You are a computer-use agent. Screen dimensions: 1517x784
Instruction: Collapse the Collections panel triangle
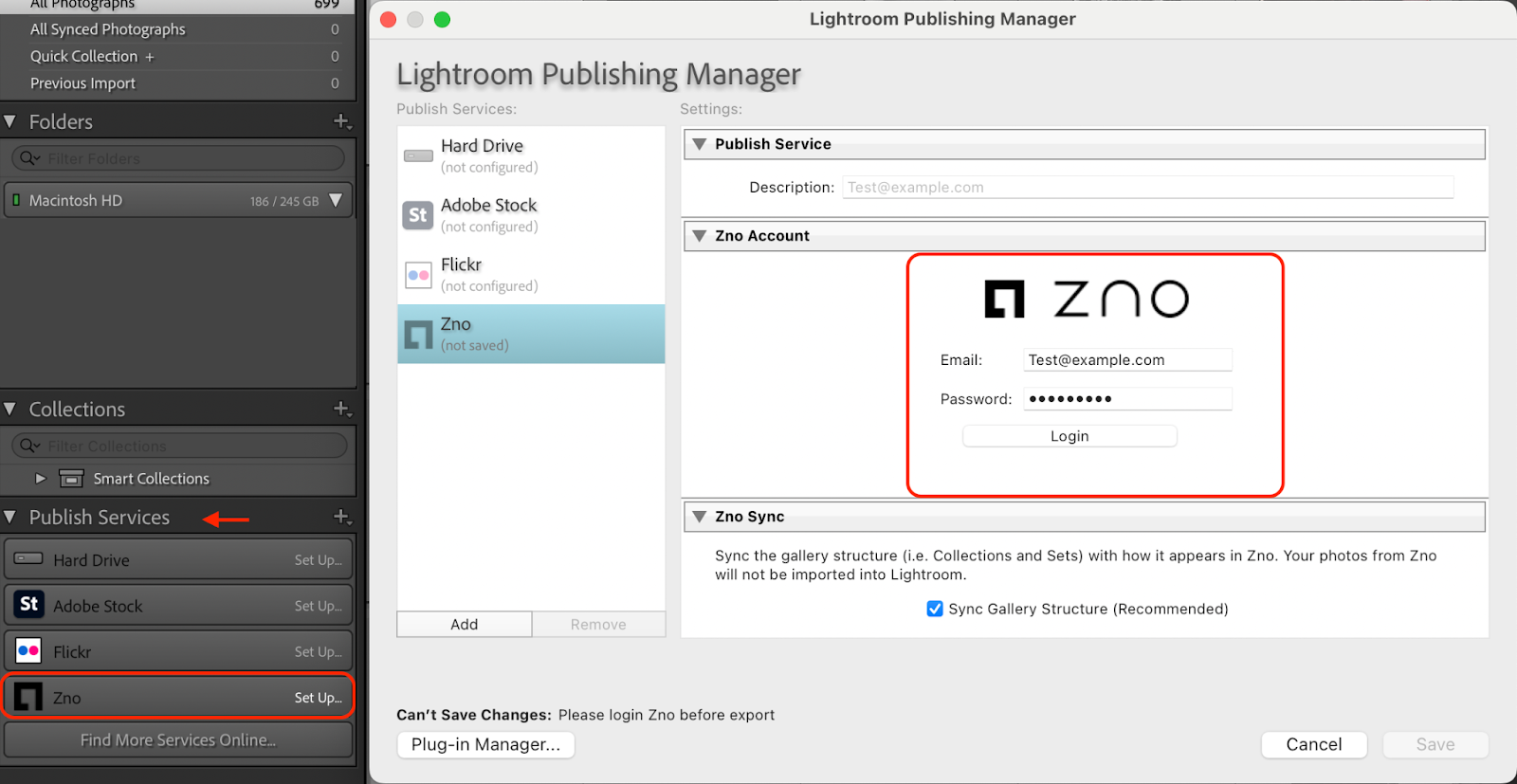point(10,409)
